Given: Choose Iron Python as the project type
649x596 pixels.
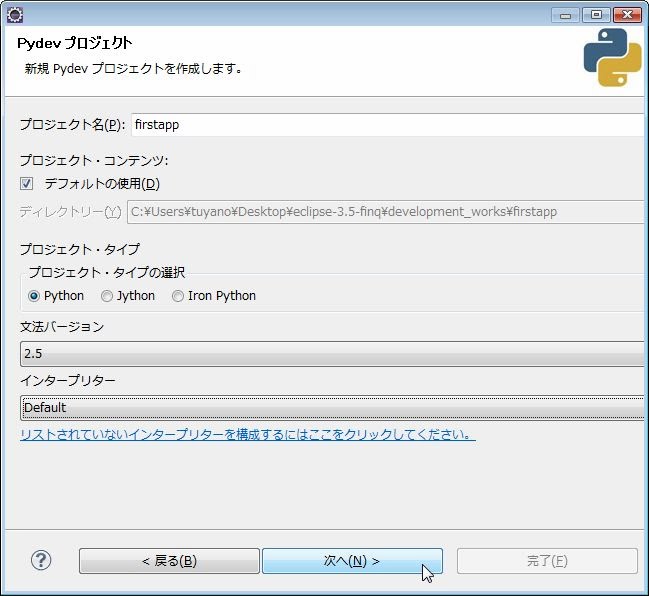Looking at the screenshot, I should (x=178, y=296).
